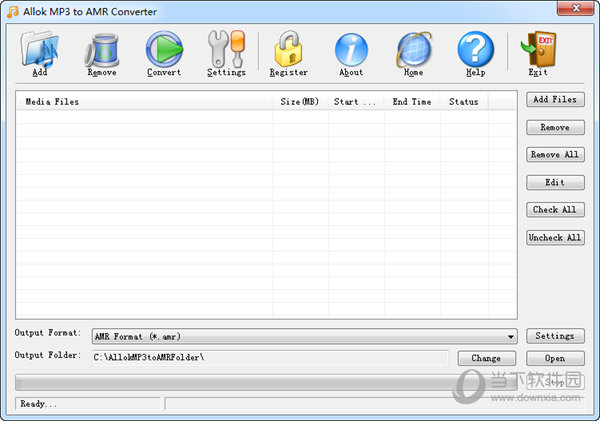
Task: Click the Remove All button
Action: (x=555, y=155)
